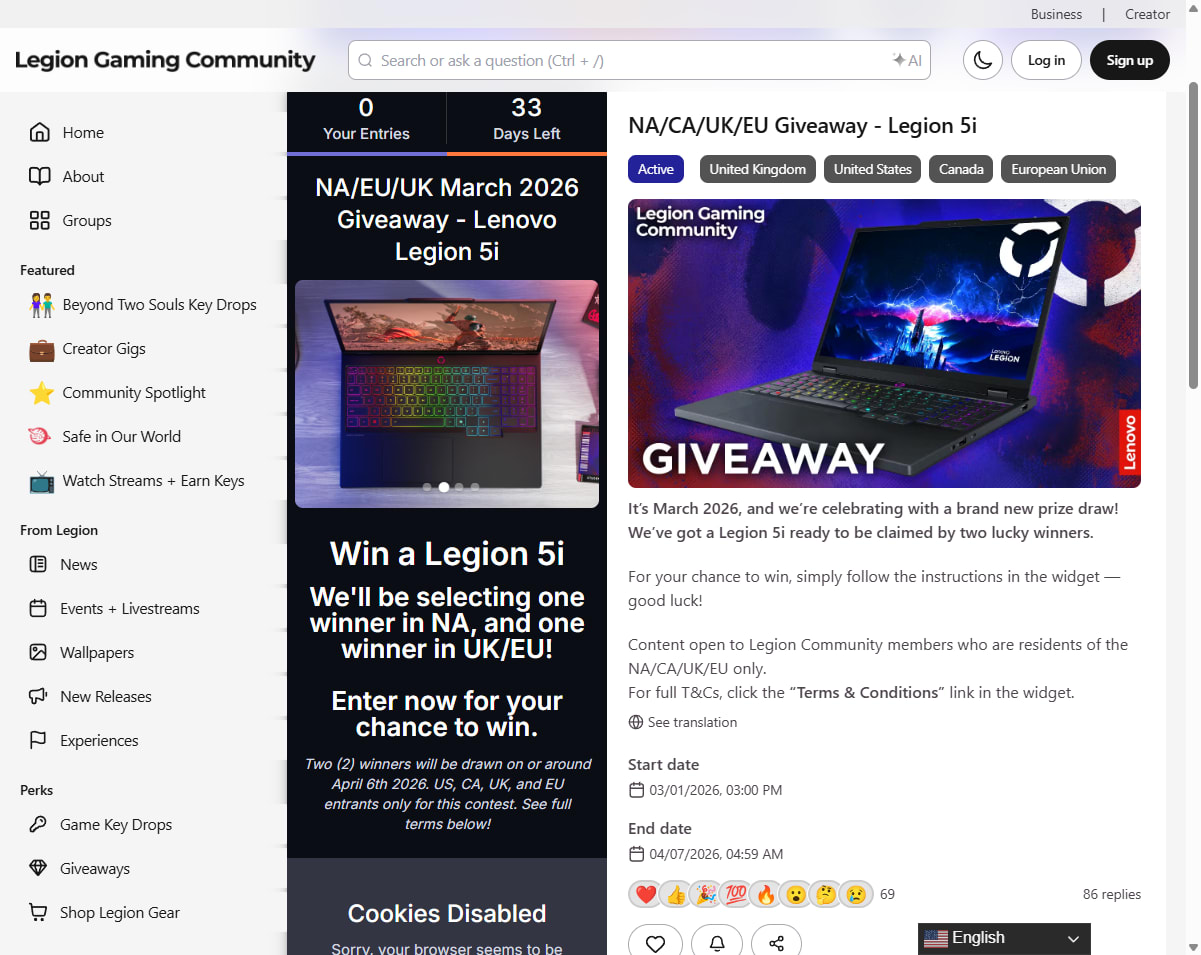The height and width of the screenshot is (955, 1201).
Task: Click Log in button
Action: (1046, 60)
